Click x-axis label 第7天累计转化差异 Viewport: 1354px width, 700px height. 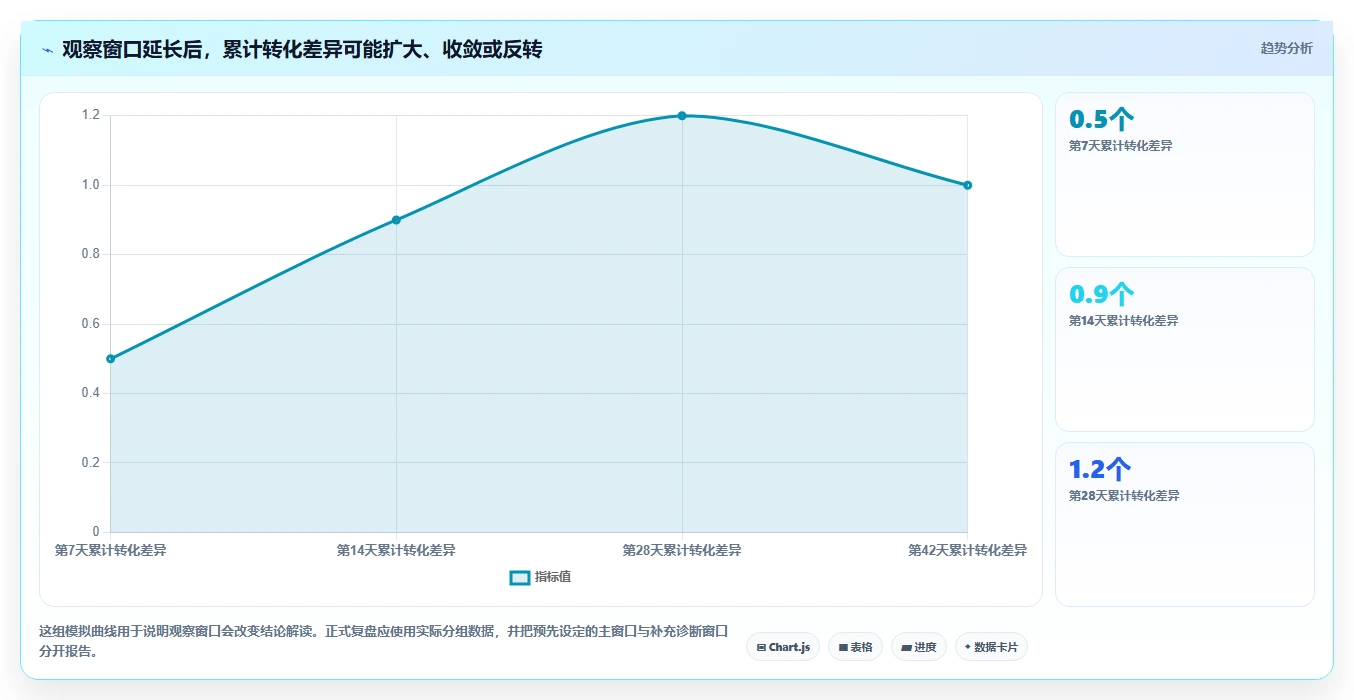point(110,550)
